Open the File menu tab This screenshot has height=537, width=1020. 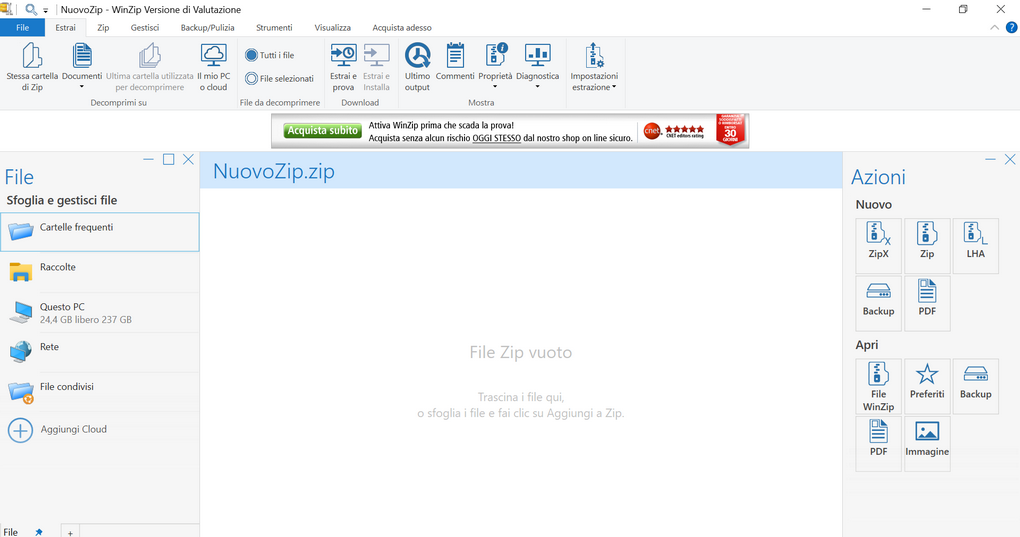point(22,27)
